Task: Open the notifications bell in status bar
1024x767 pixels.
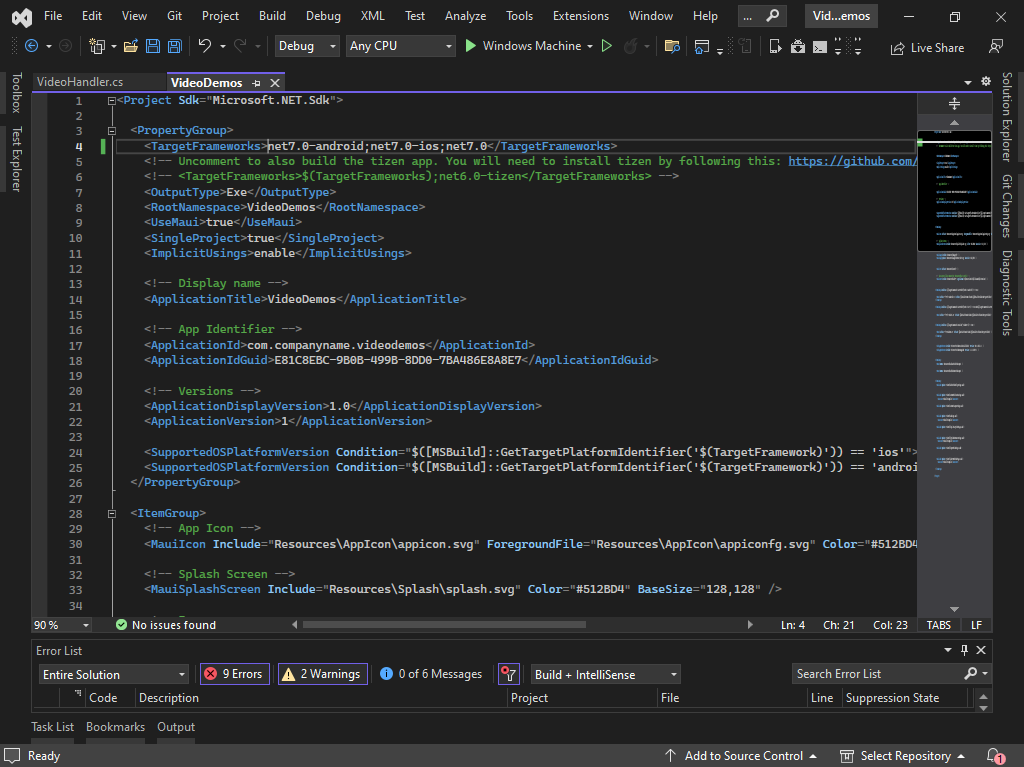Action: coord(994,756)
